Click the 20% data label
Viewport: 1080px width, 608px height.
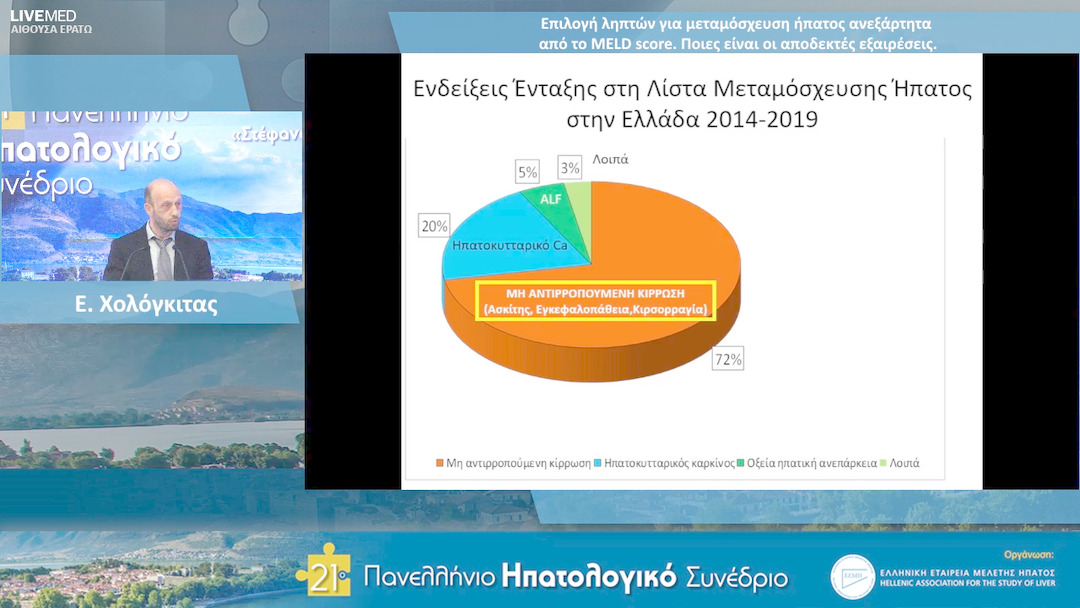coord(435,225)
